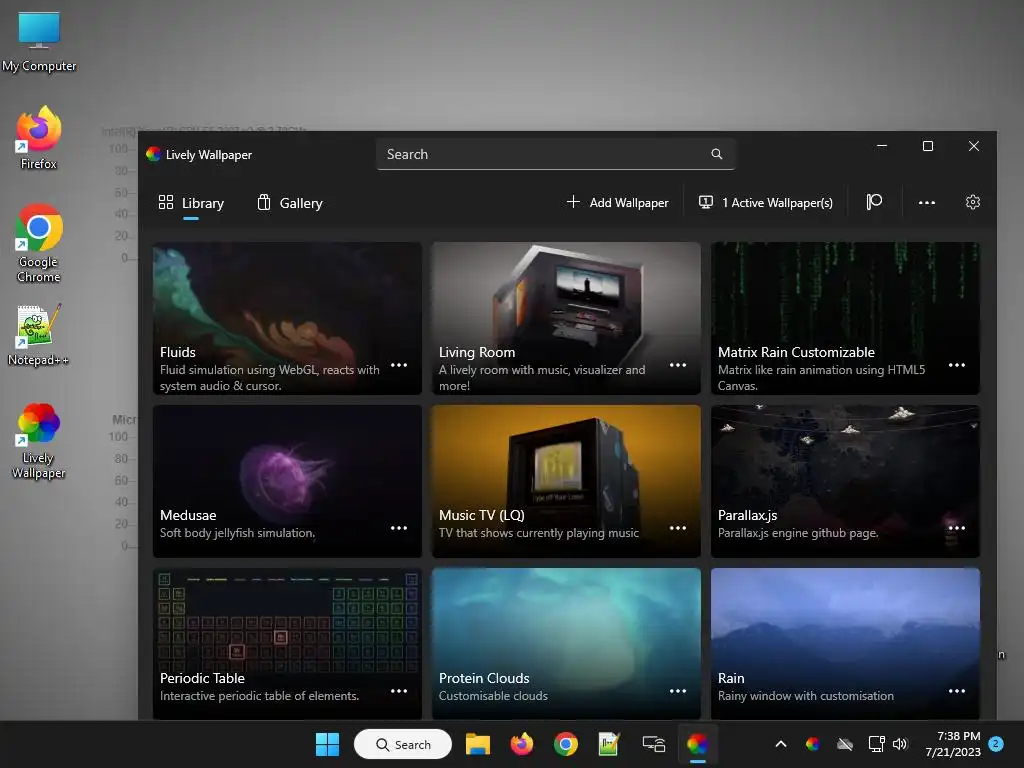Select Firefox desktop shortcut
Image resolution: width=1024 pixels, height=768 pixels.
coord(39,138)
